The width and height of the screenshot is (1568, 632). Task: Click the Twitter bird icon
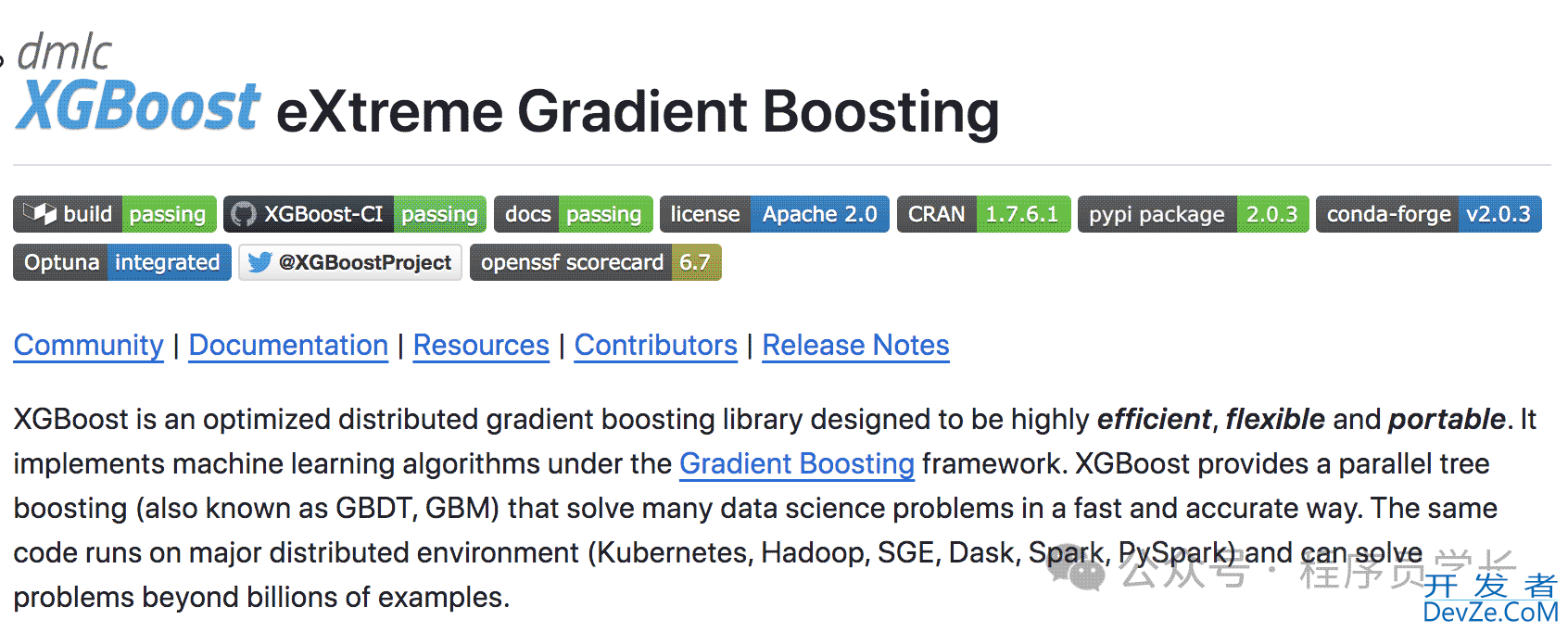(x=260, y=262)
